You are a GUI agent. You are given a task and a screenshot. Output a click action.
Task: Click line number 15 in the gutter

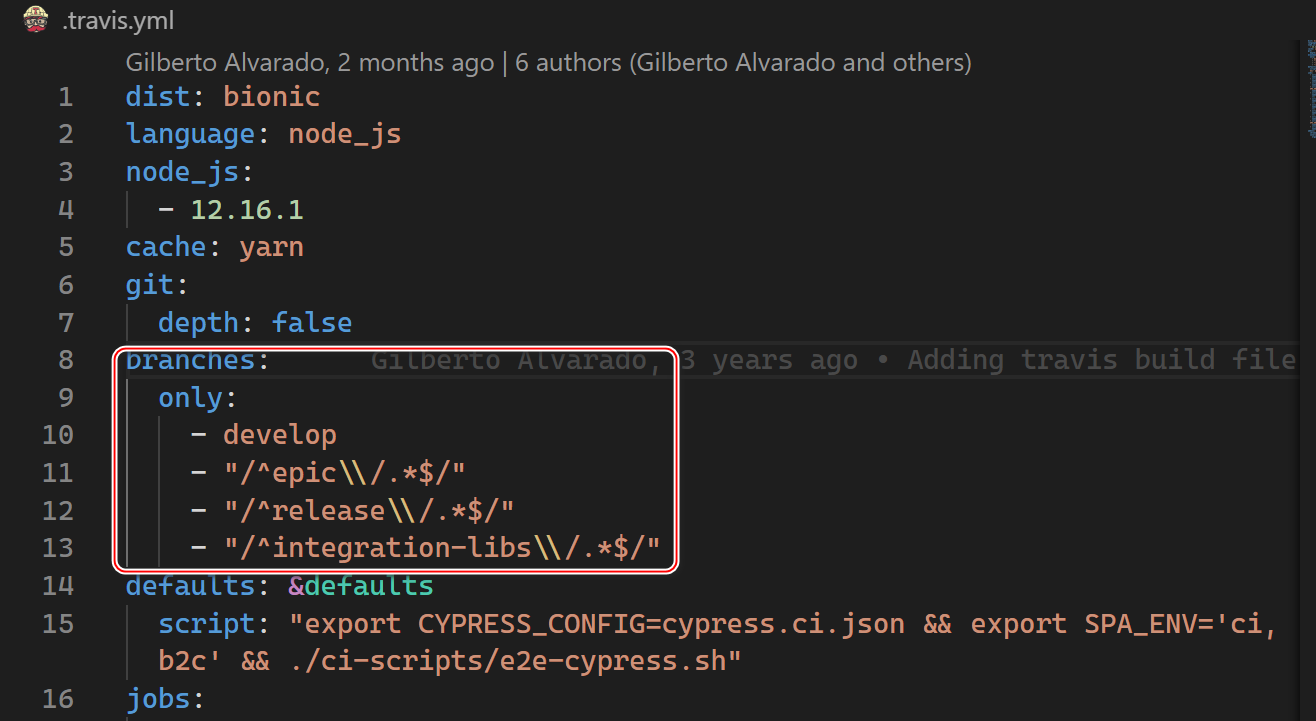[58, 624]
